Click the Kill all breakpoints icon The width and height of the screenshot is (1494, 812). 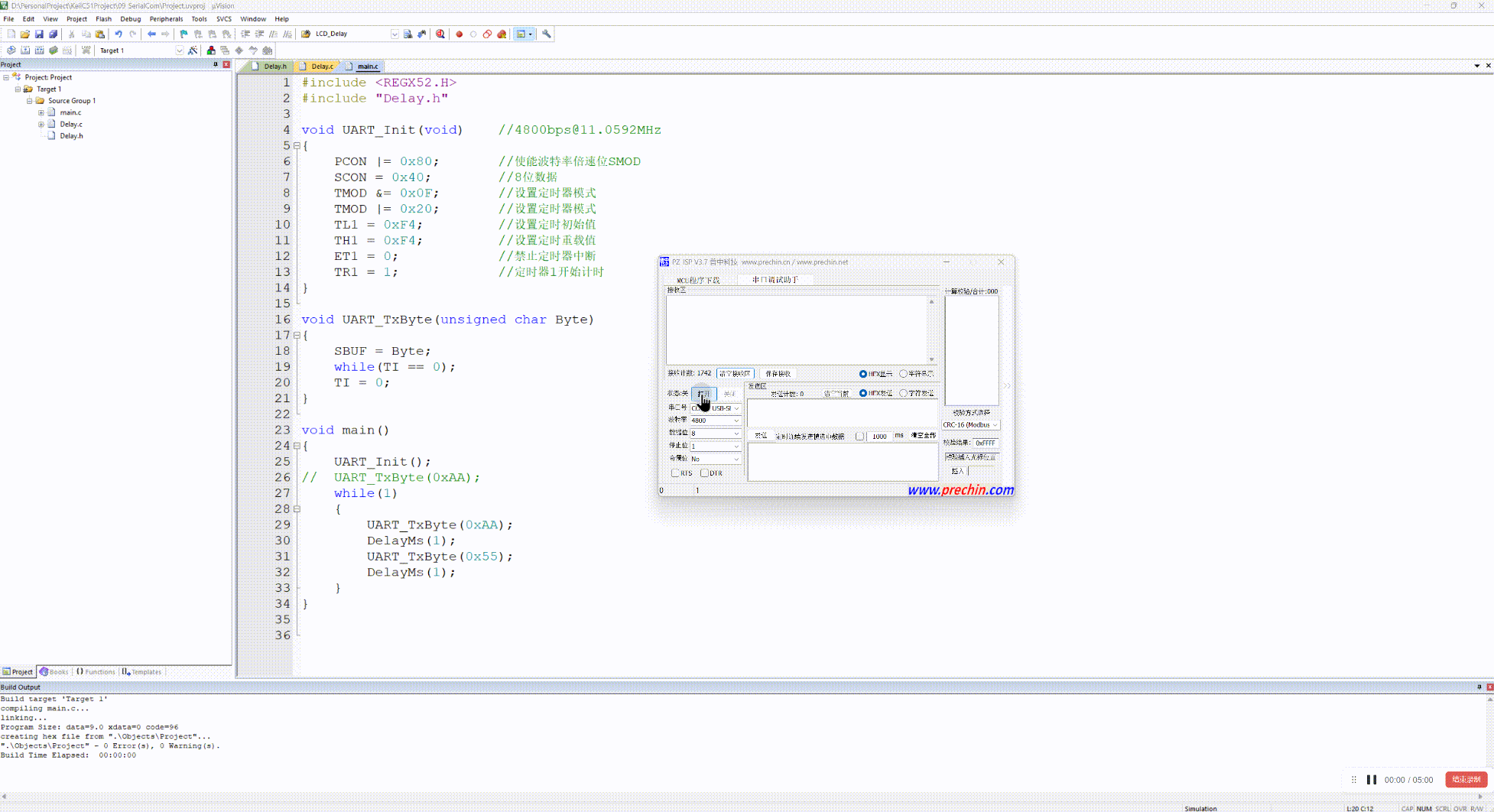click(x=502, y=34)
